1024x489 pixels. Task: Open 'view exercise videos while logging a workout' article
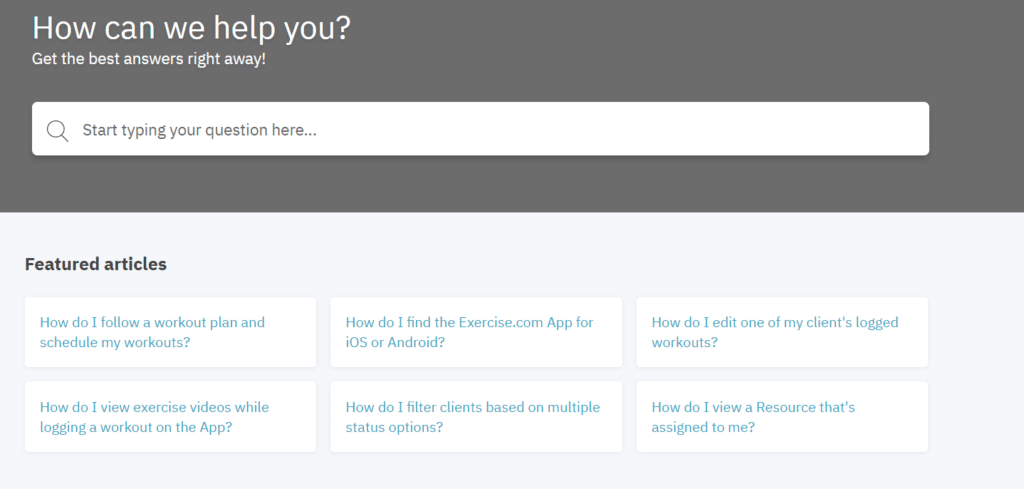point(154,416)
